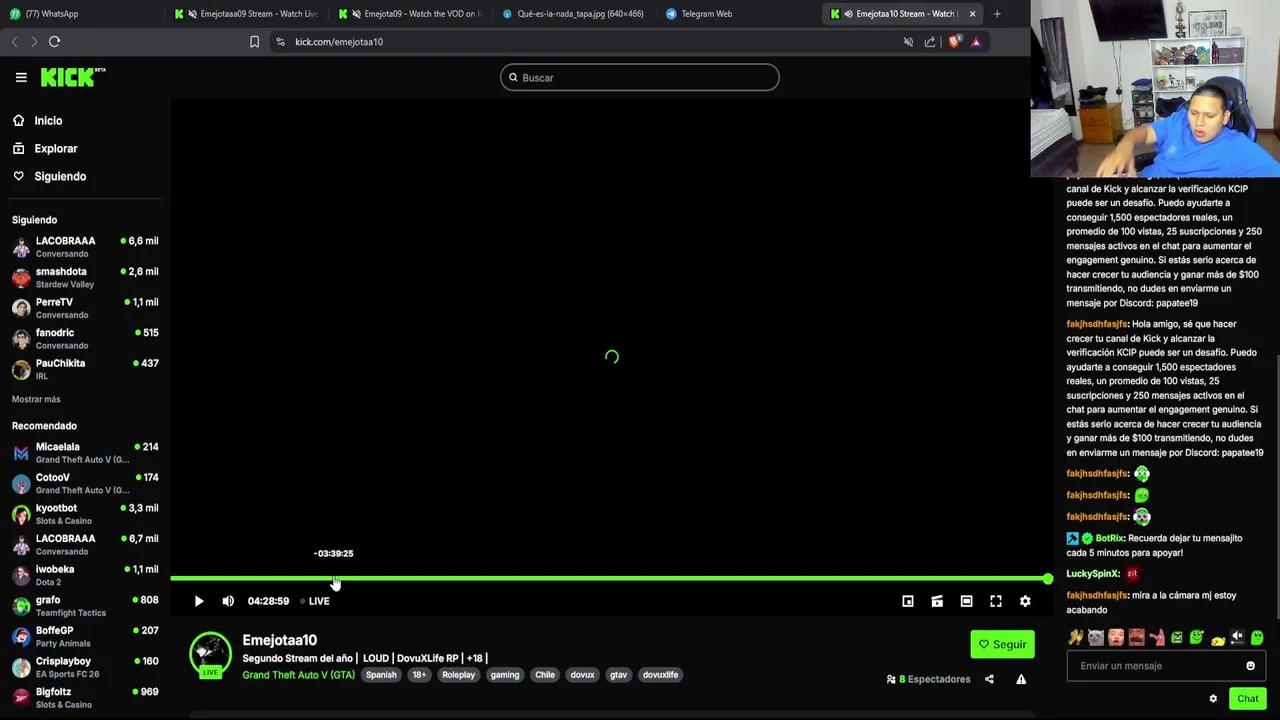Insert the Patrick star emote
1280x720 pixels.
pos(1156,637)
